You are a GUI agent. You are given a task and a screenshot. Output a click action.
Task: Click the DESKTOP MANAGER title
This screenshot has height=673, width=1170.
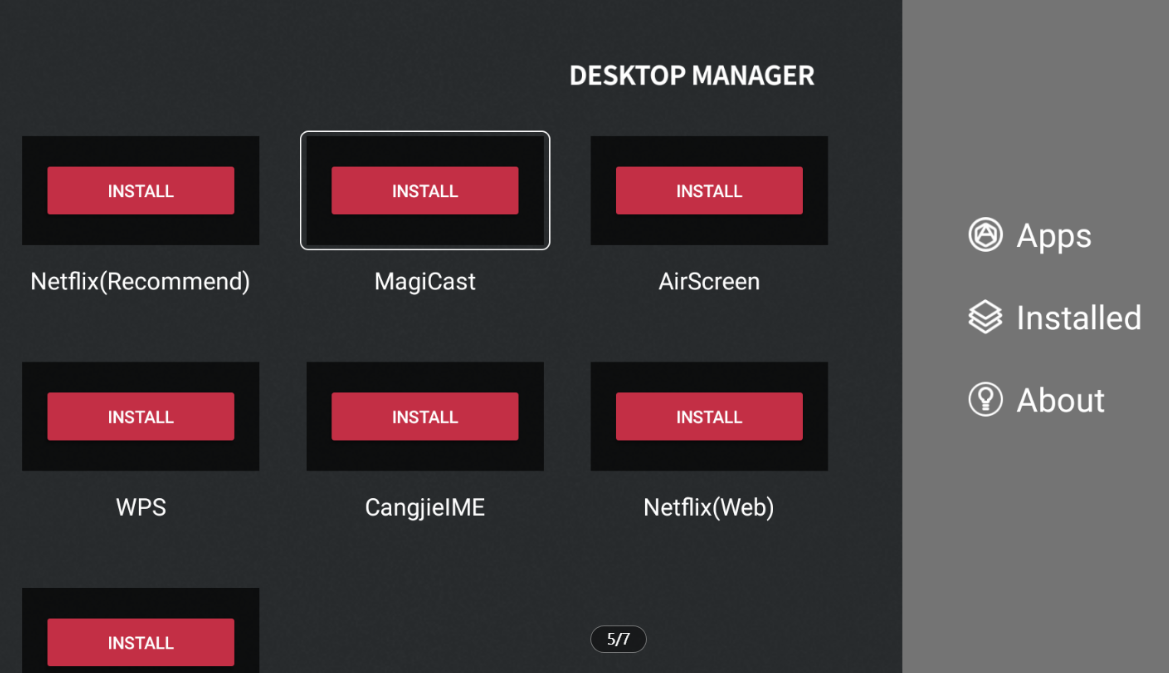coord(692,75)
